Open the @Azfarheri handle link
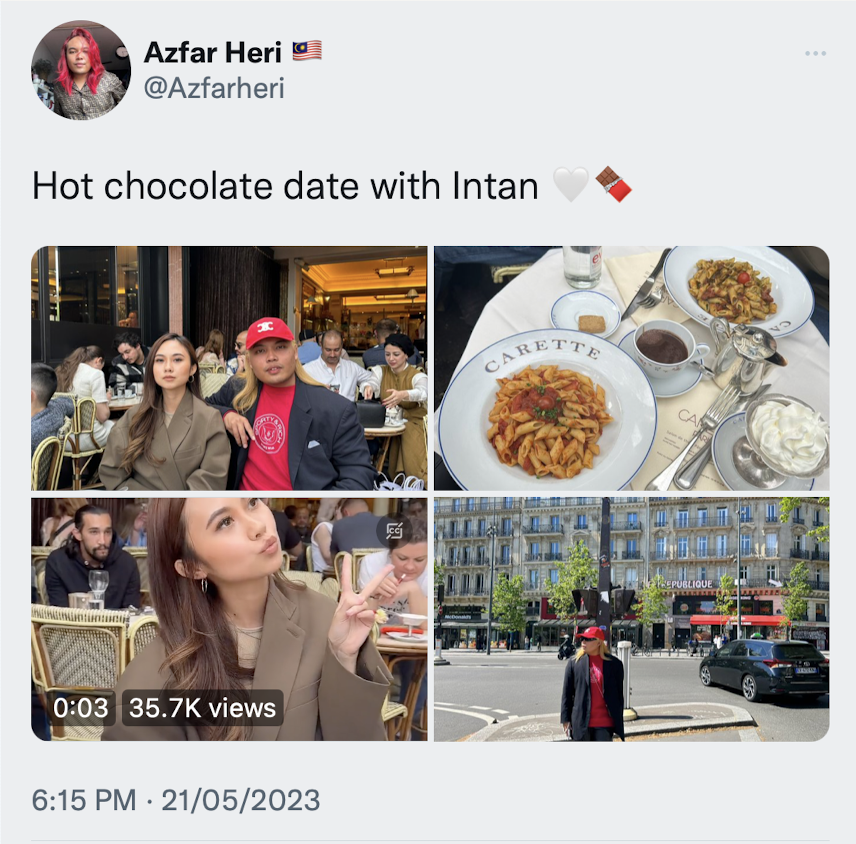Screen dimensions: 856x844 214,88
